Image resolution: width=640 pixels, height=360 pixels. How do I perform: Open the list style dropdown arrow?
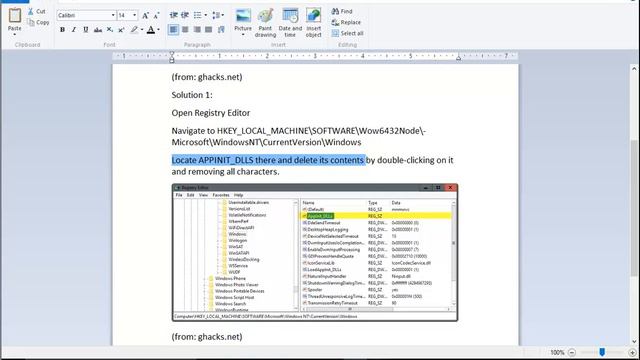(x=205, y=16)
